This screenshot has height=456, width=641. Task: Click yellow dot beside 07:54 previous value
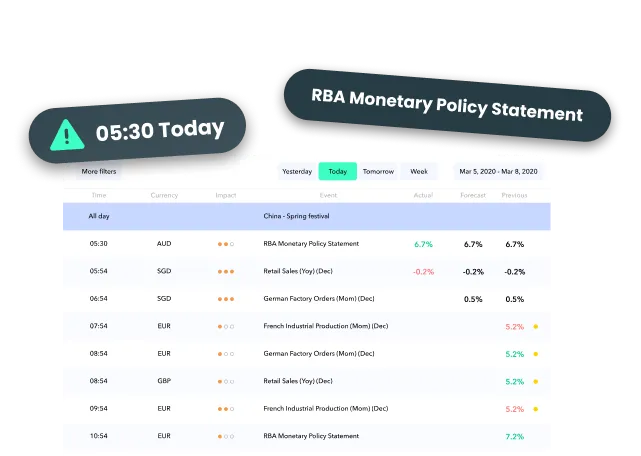[x=535, y=326]
